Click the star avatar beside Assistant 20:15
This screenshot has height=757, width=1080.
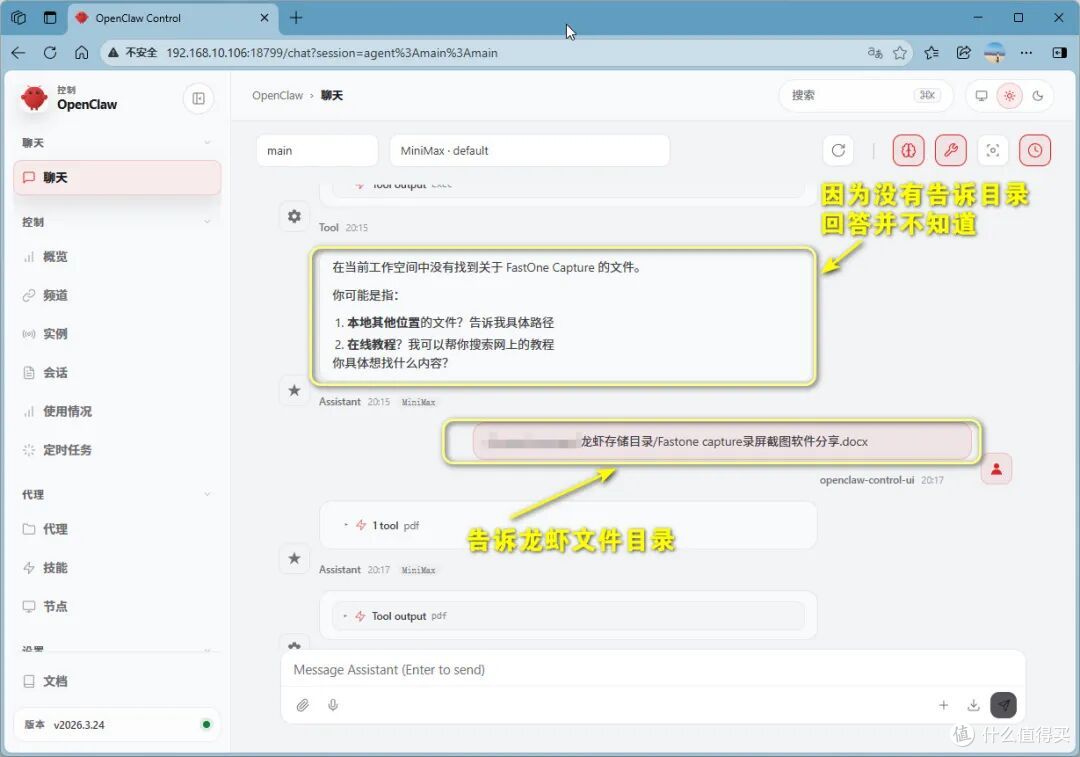(294, 391)
